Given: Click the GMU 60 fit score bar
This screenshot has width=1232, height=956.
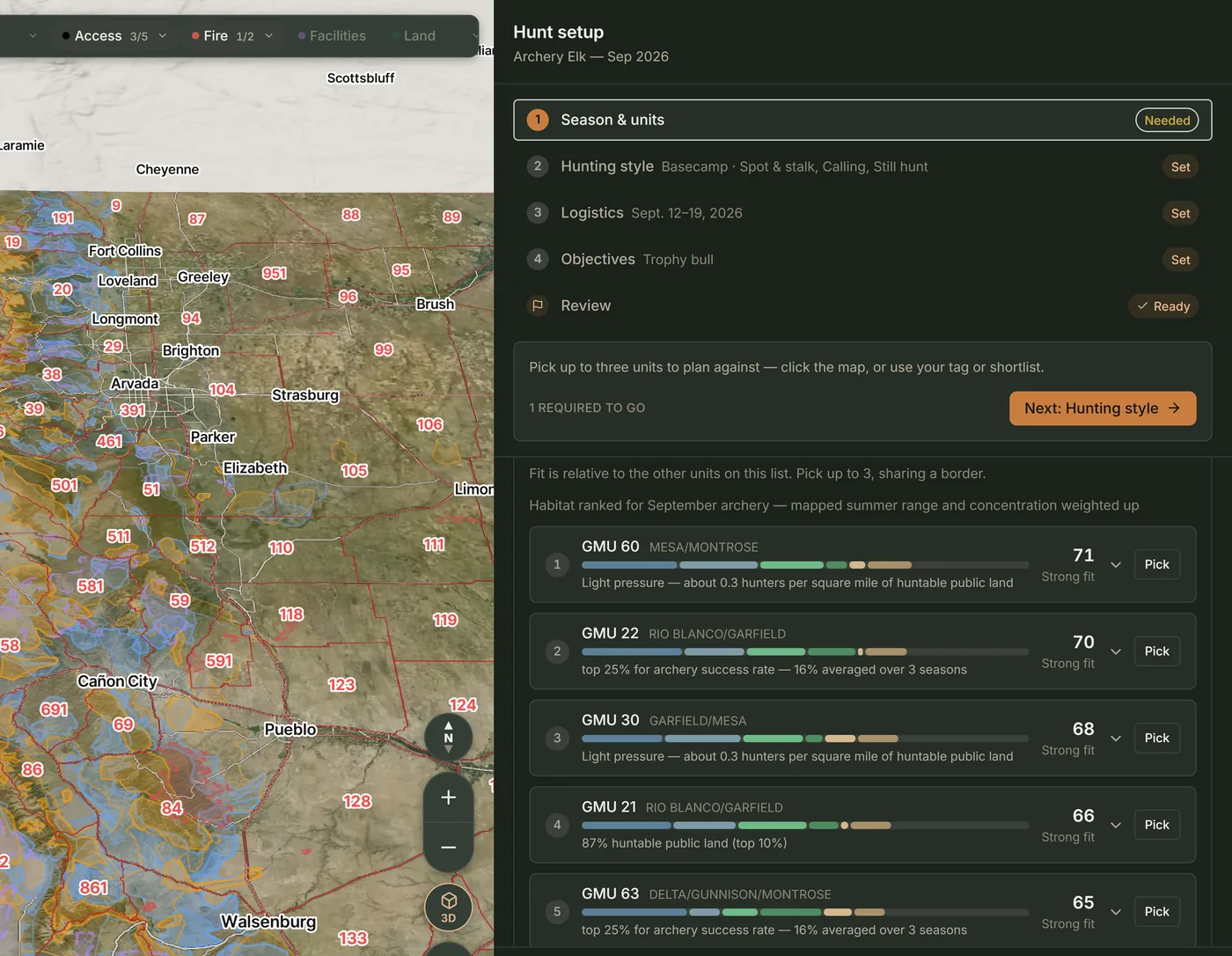Looking at the screenshot, I should click(x=805, y=565).
